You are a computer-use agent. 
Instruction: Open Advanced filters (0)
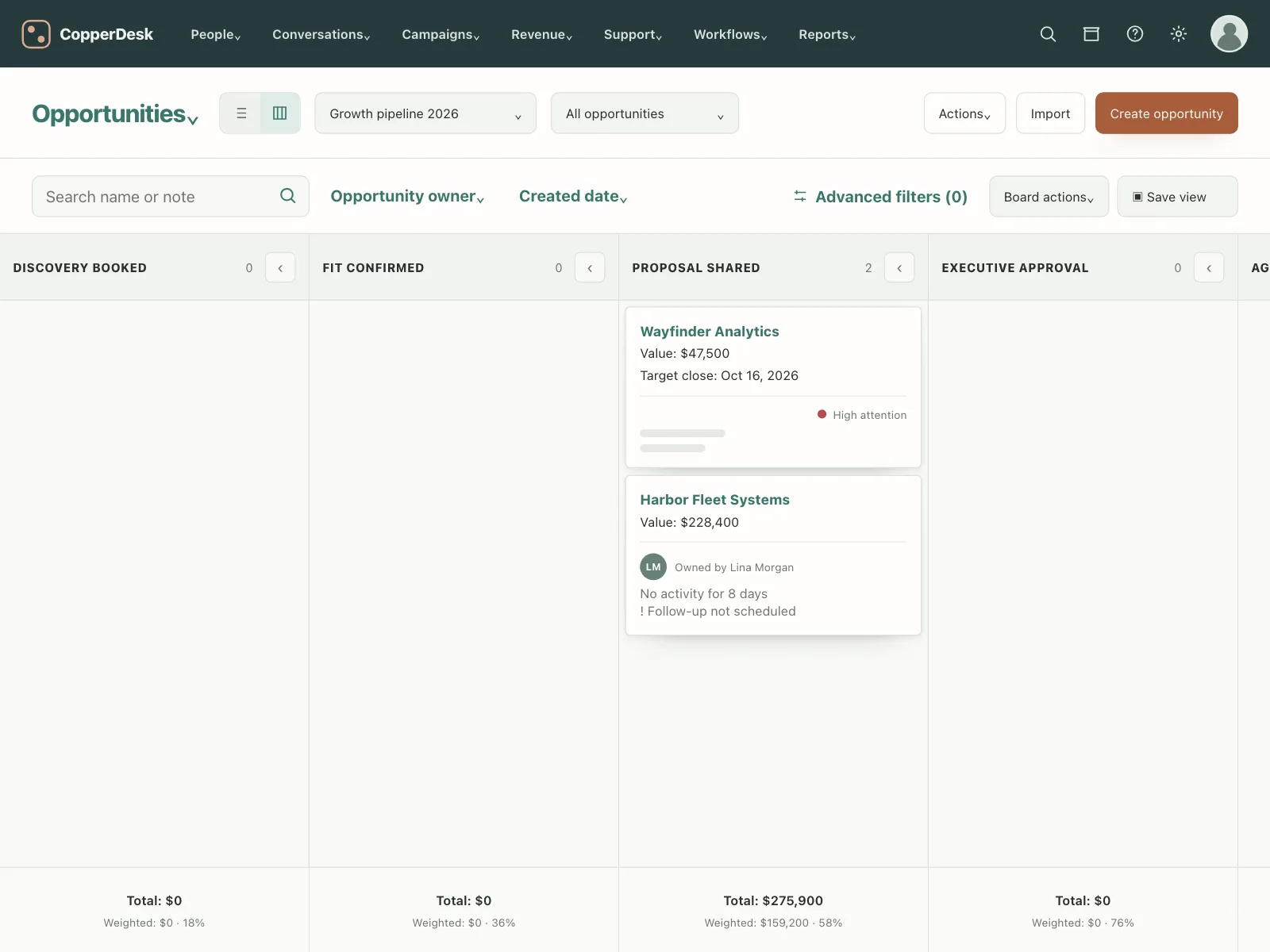(881, 197)
